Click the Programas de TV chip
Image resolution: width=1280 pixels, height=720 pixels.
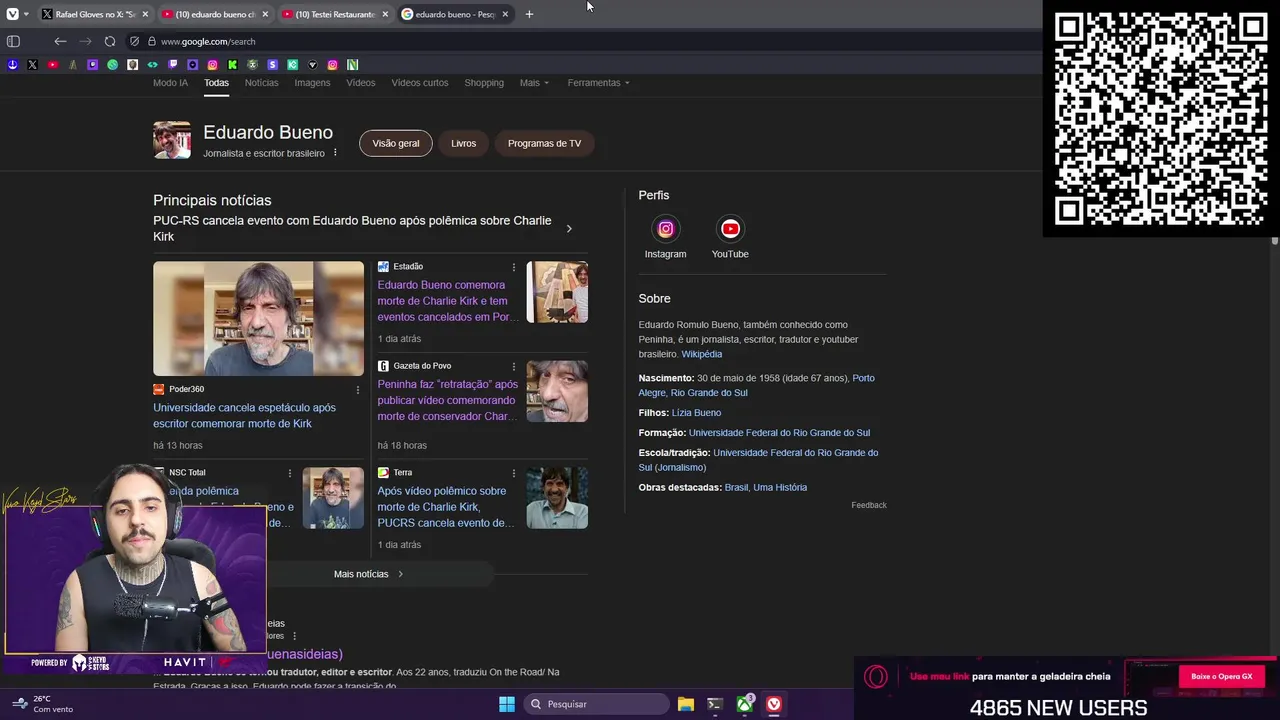pos(544,143)
